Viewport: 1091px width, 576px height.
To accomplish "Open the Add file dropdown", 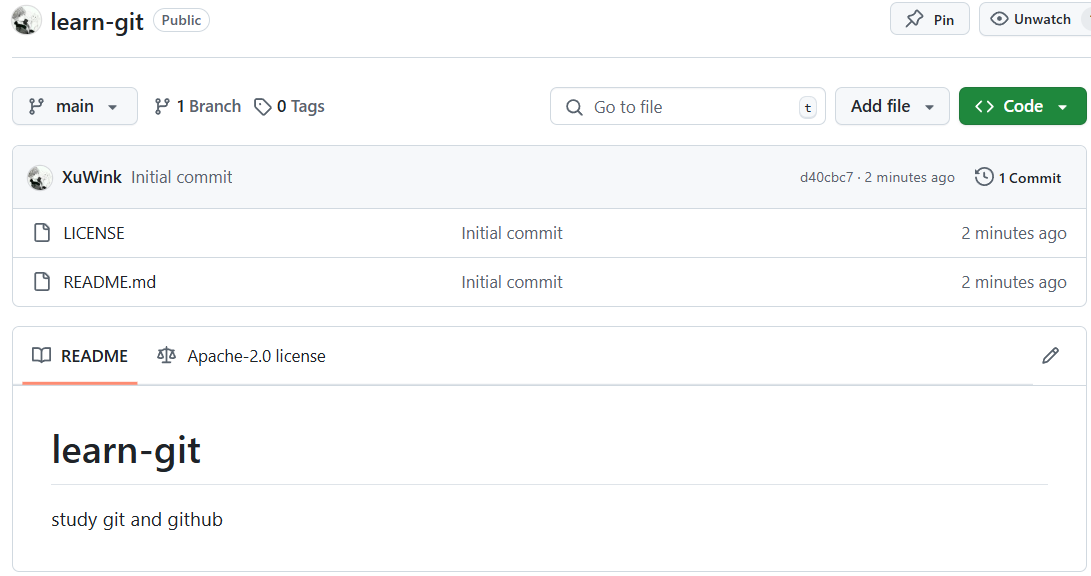I will pos(892,106).
